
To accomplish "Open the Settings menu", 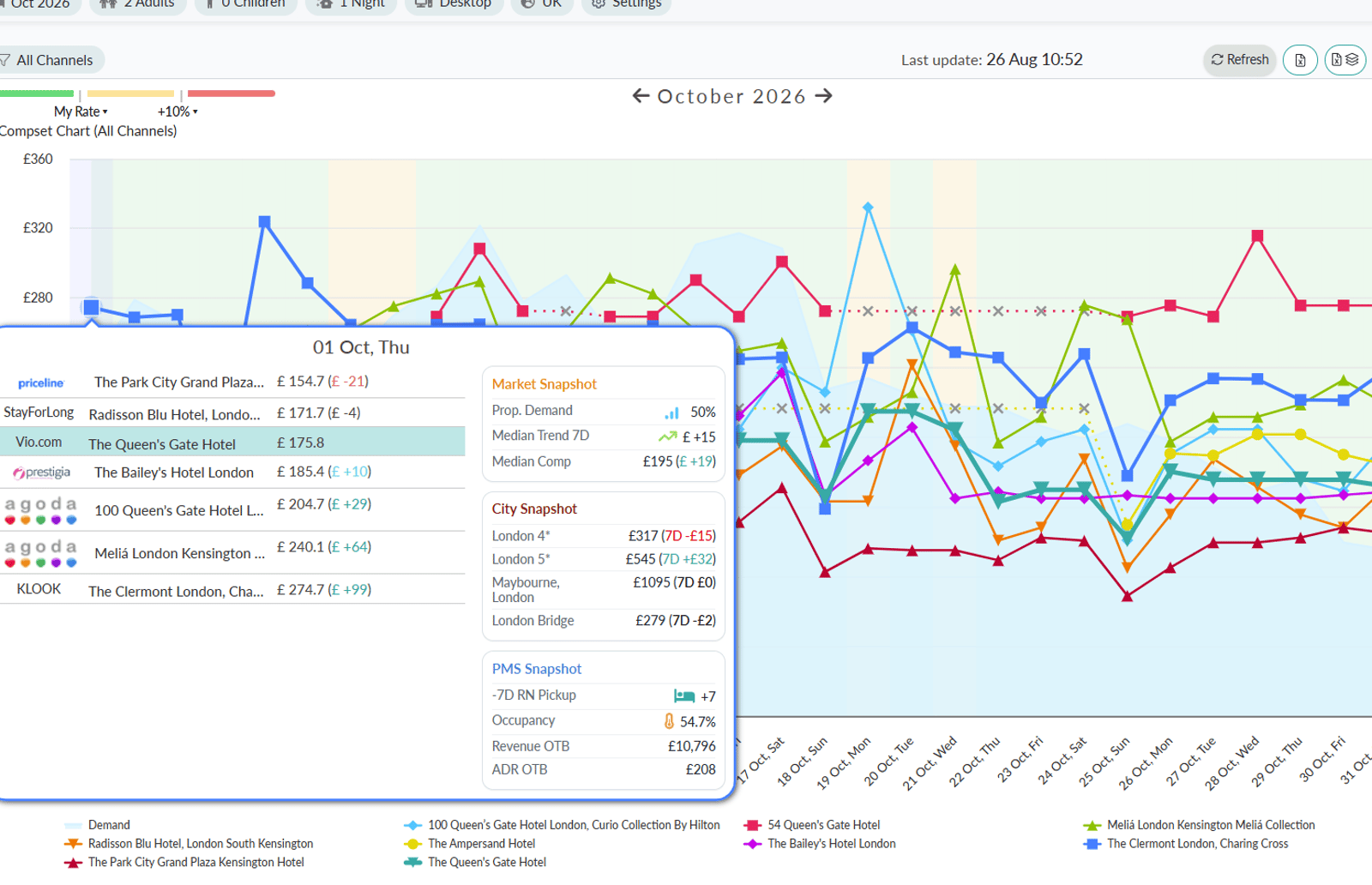I will click(627, 3).
